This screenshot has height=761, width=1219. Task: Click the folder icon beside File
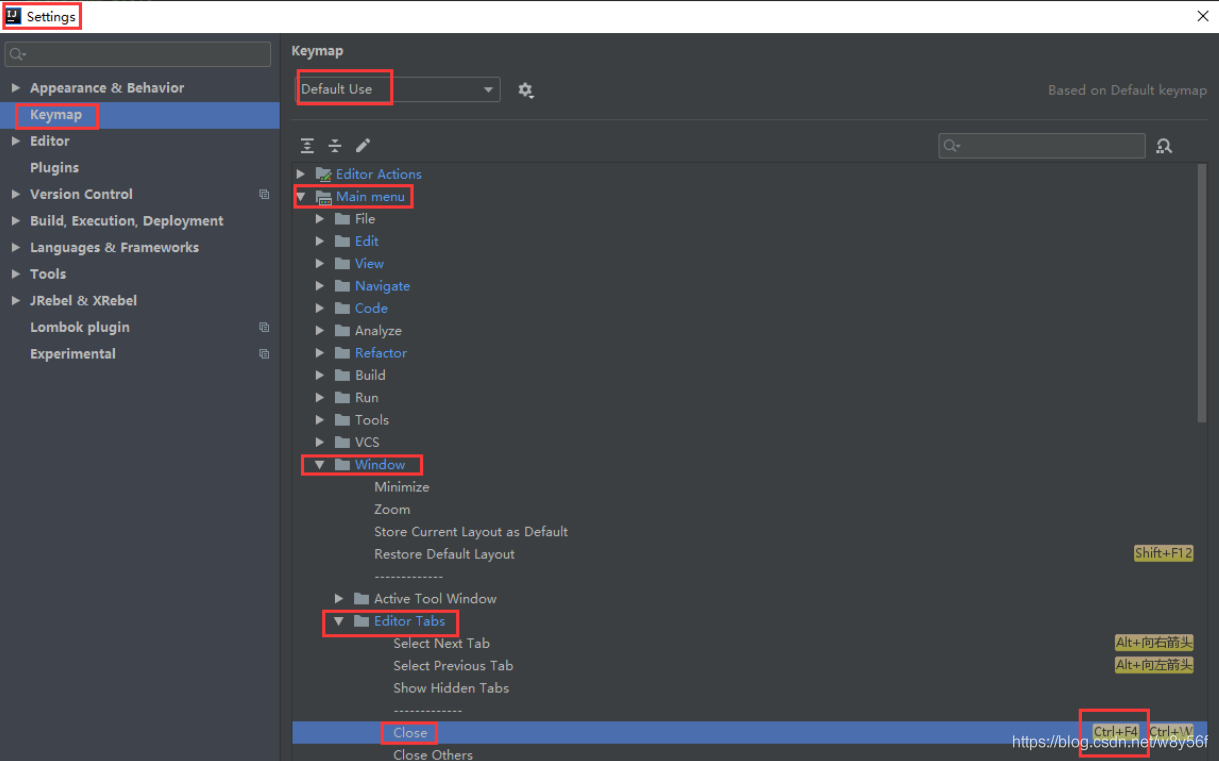click(x=342, y=219)
